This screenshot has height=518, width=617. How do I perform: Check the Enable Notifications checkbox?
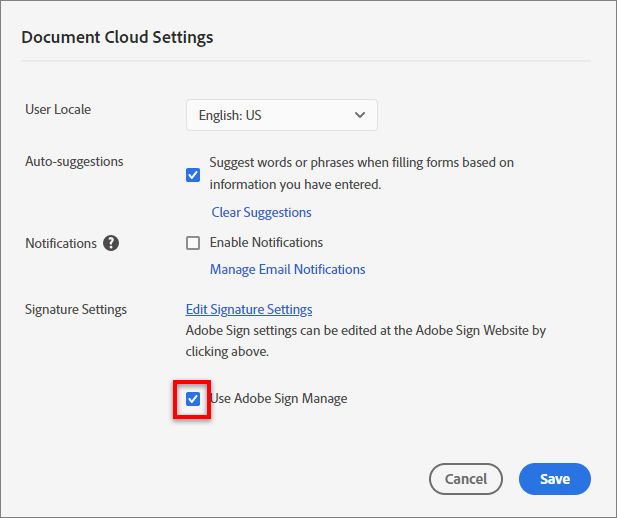click(x=193, y=243)
